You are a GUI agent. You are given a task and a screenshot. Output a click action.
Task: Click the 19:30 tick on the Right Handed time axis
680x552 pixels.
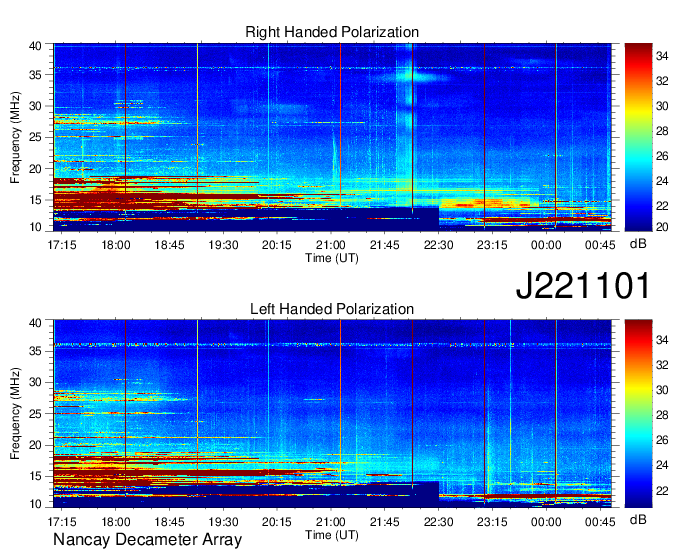(223, 245)
